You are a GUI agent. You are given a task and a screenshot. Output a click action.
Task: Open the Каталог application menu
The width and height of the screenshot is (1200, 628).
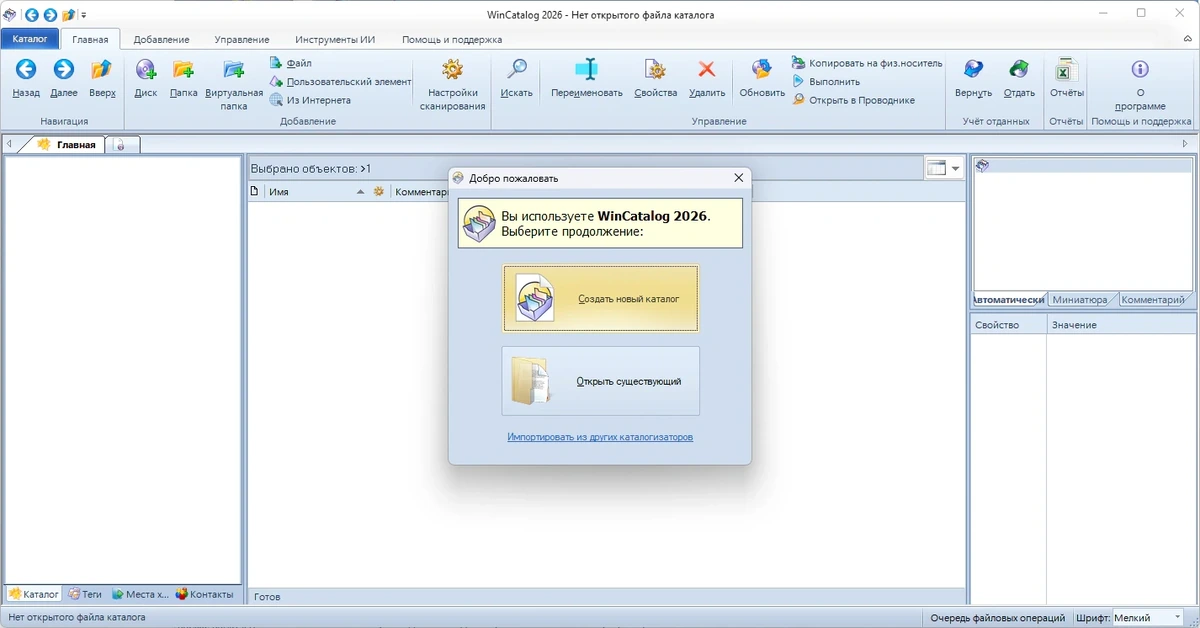pos(30,39)
